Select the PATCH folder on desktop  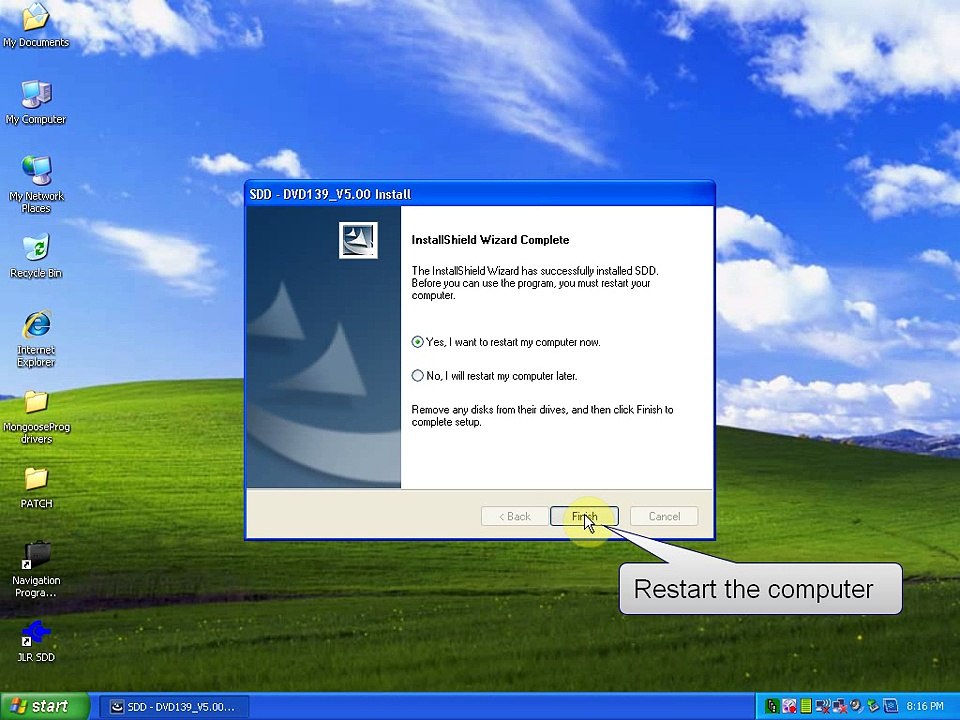36,488
